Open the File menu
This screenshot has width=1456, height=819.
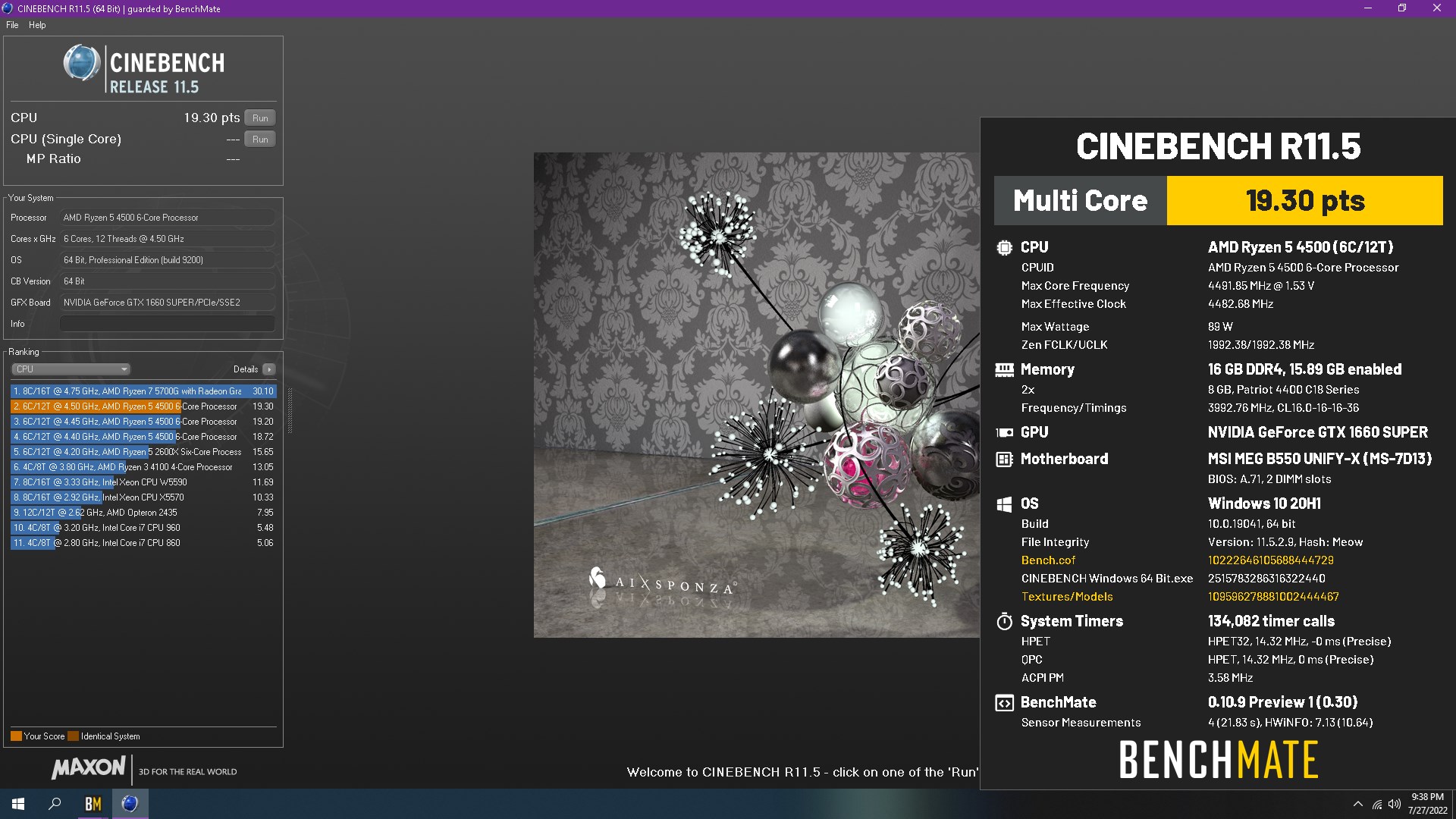tap(12, 25)
